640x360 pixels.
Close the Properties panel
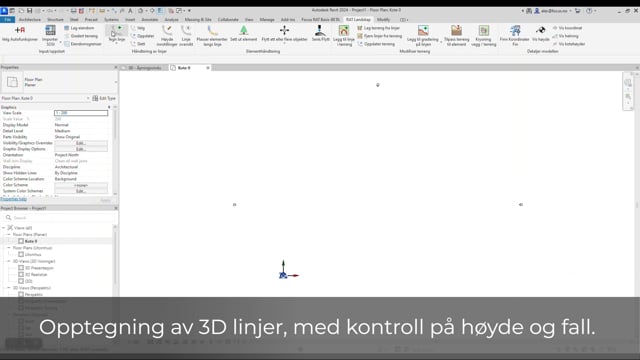point(116,67)
